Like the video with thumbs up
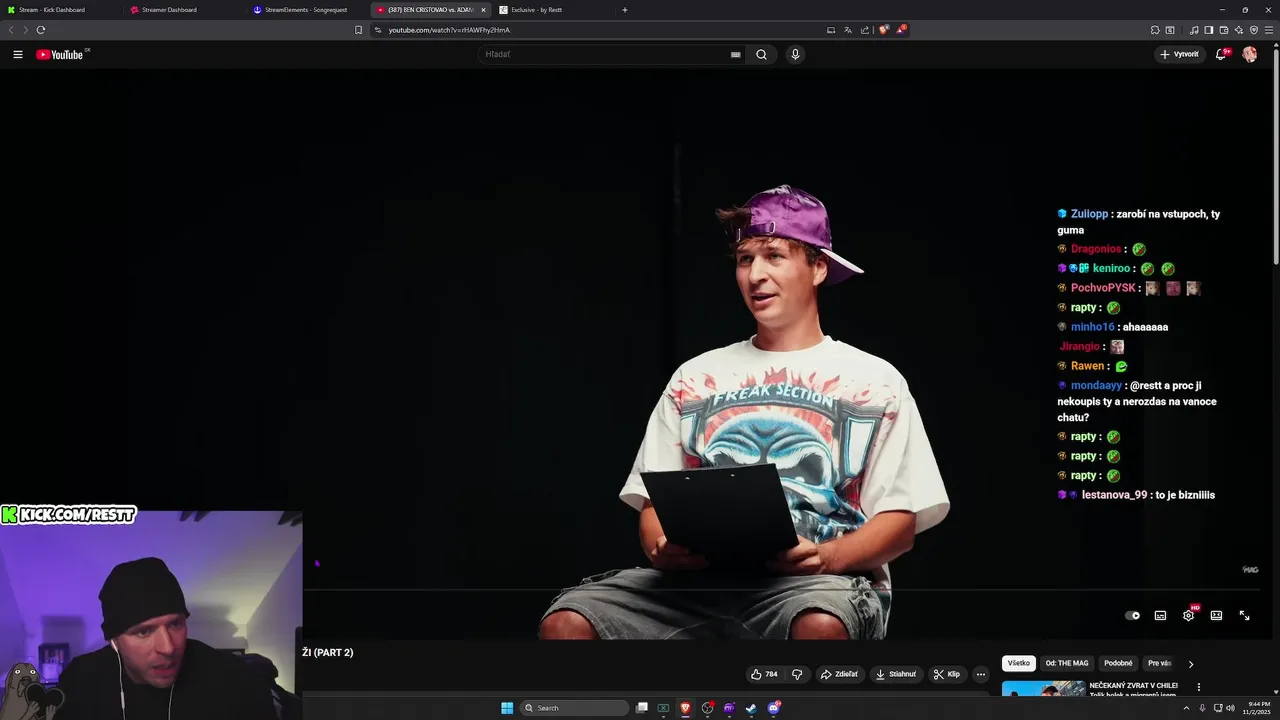The height and width of the screenshot is (720, 1280). [765, 674]
